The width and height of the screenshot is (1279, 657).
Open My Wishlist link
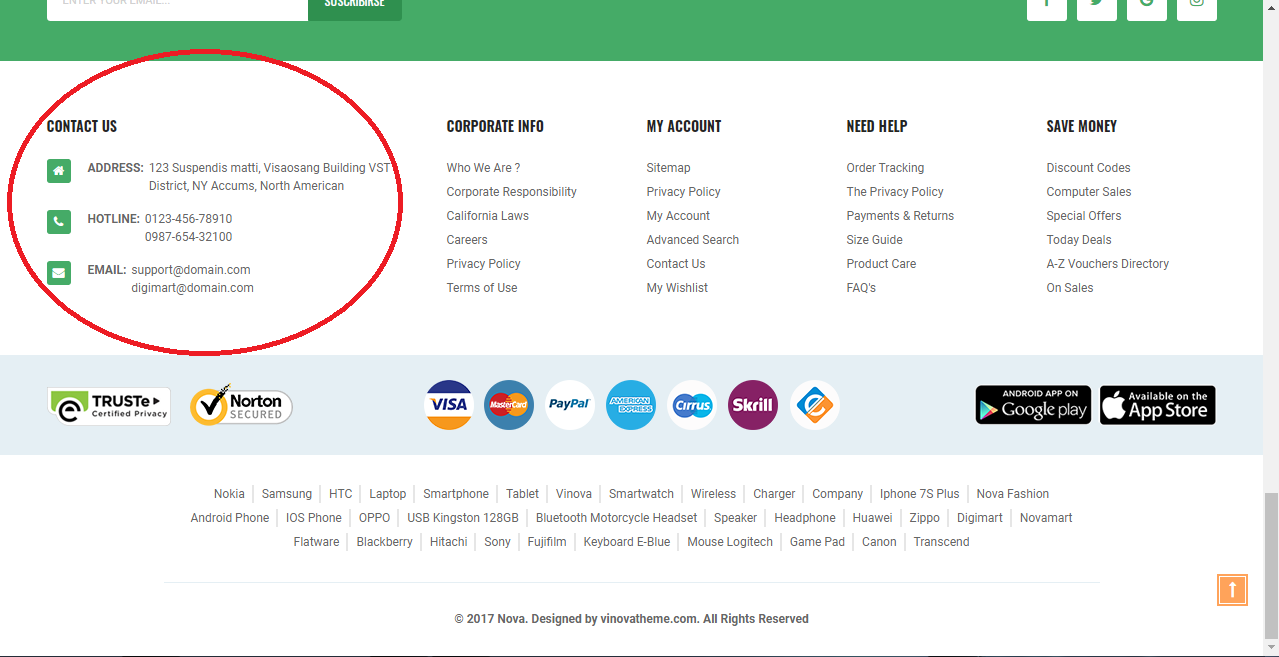(677, 288)
